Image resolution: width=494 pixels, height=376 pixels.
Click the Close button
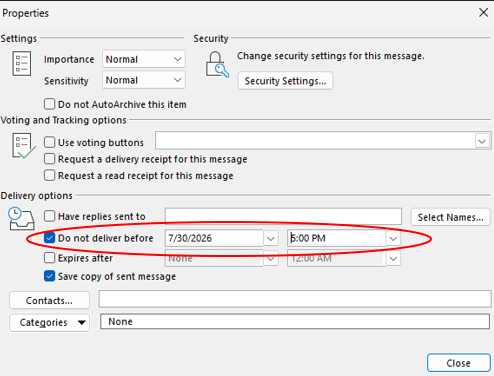[x=459, y=363]
